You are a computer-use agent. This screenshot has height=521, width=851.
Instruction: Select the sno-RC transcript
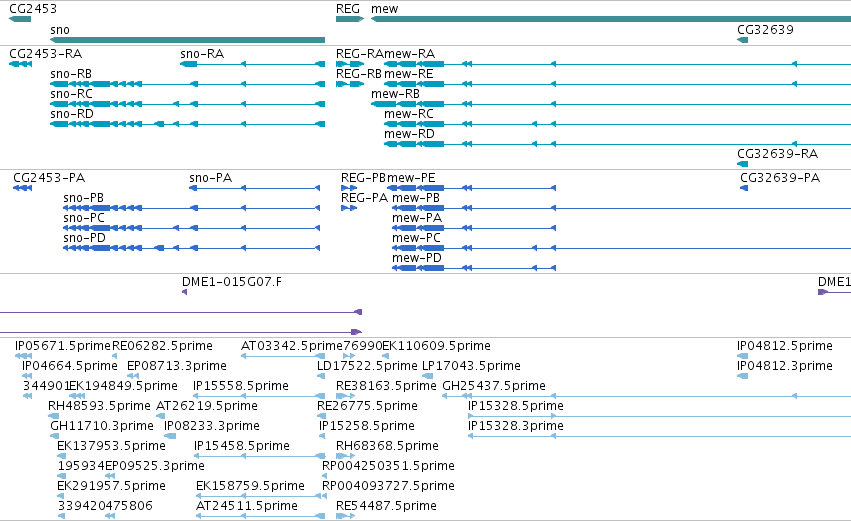coord(72,94)
